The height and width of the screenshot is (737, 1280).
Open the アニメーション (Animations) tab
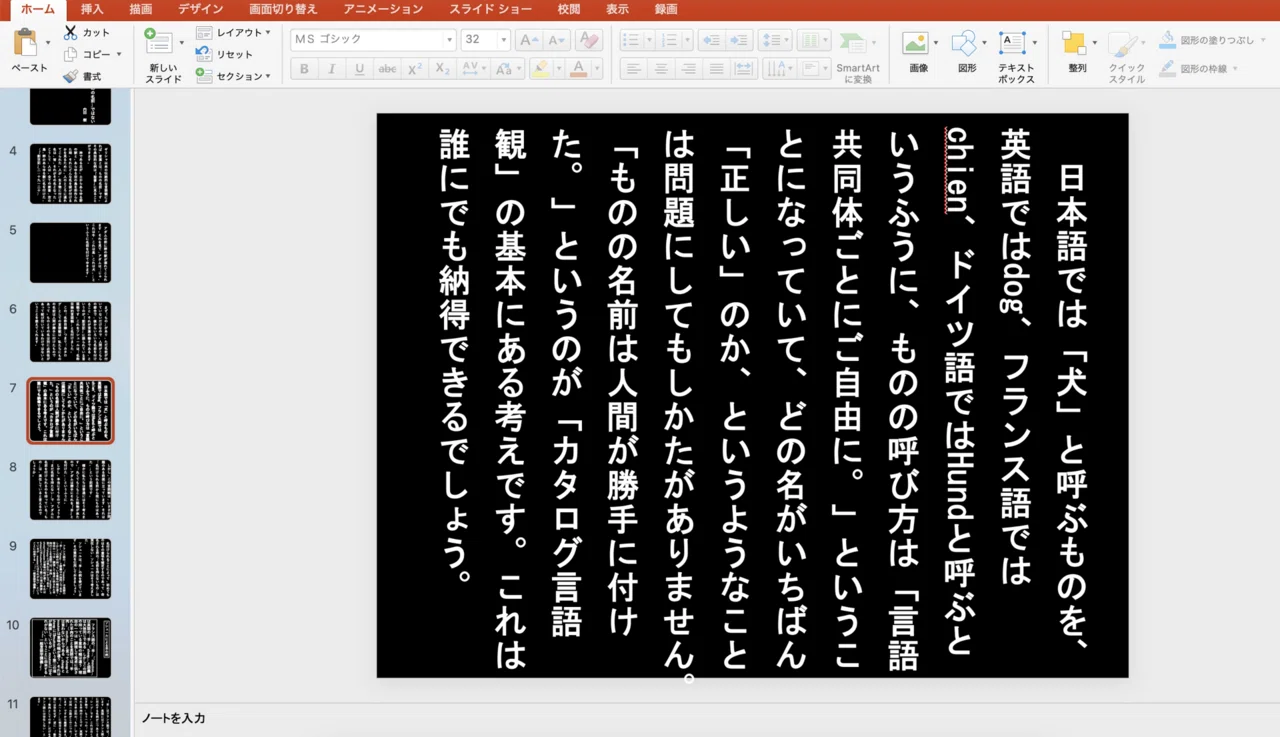coord(383,9)
